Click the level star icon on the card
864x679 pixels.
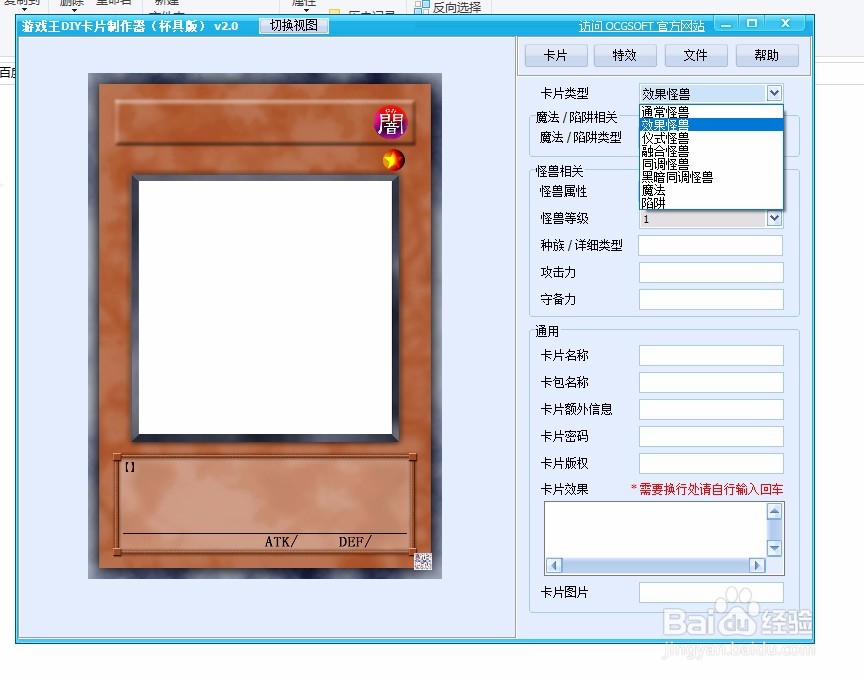pos(393,160)
